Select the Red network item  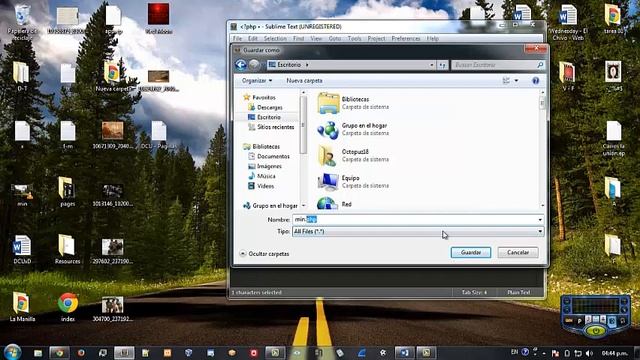[x=335, y=204]
